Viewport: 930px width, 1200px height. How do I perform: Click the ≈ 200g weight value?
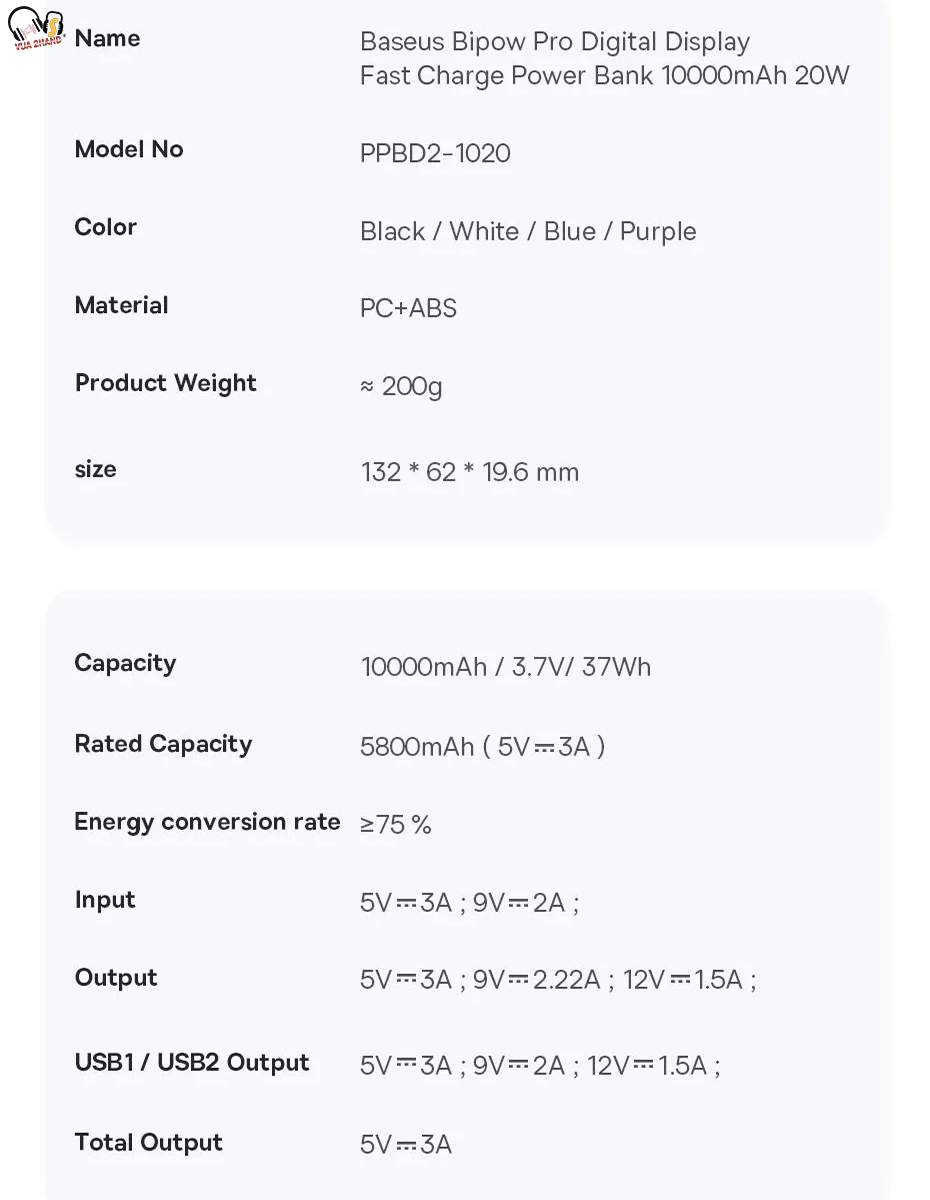click(x=401, y=386)
